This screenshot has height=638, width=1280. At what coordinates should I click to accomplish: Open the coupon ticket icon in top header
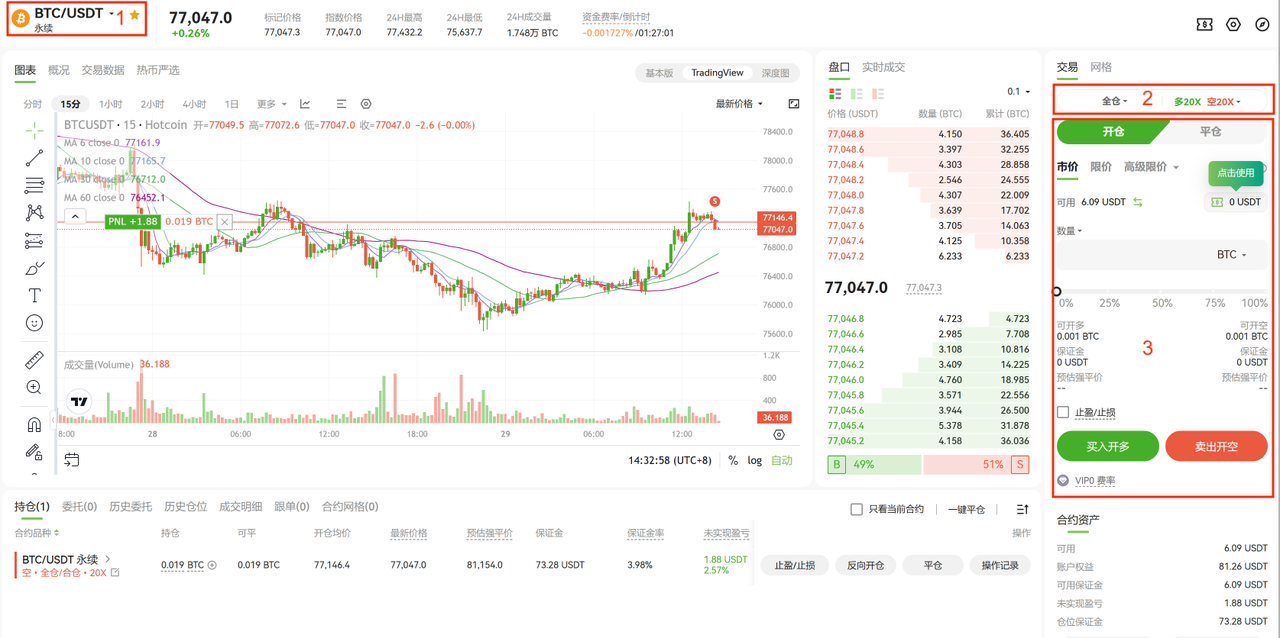click(x=1205, y=24)
